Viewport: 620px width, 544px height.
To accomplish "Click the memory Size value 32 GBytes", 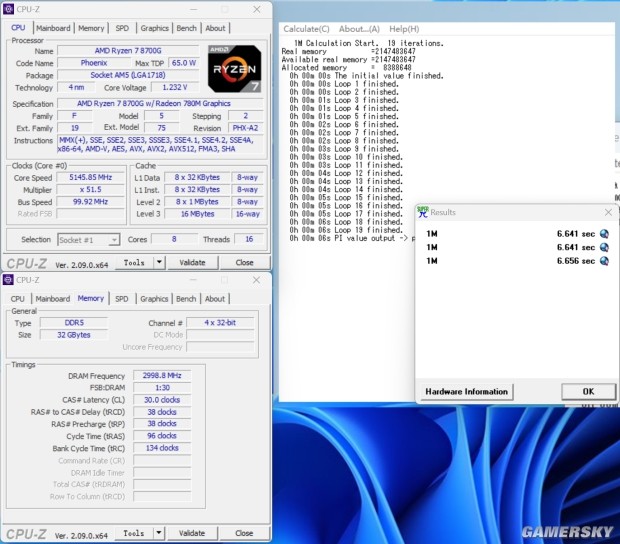I will click(x=74, y=335).
